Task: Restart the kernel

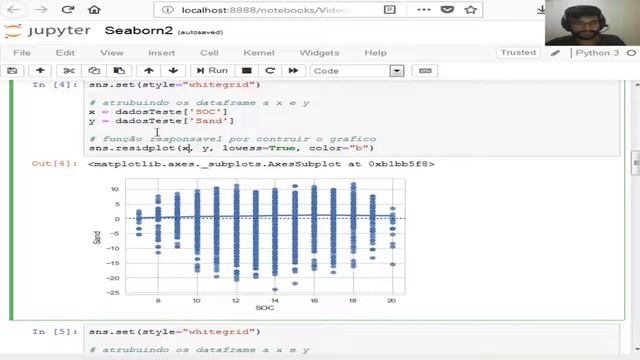Action: pos(270,71)
